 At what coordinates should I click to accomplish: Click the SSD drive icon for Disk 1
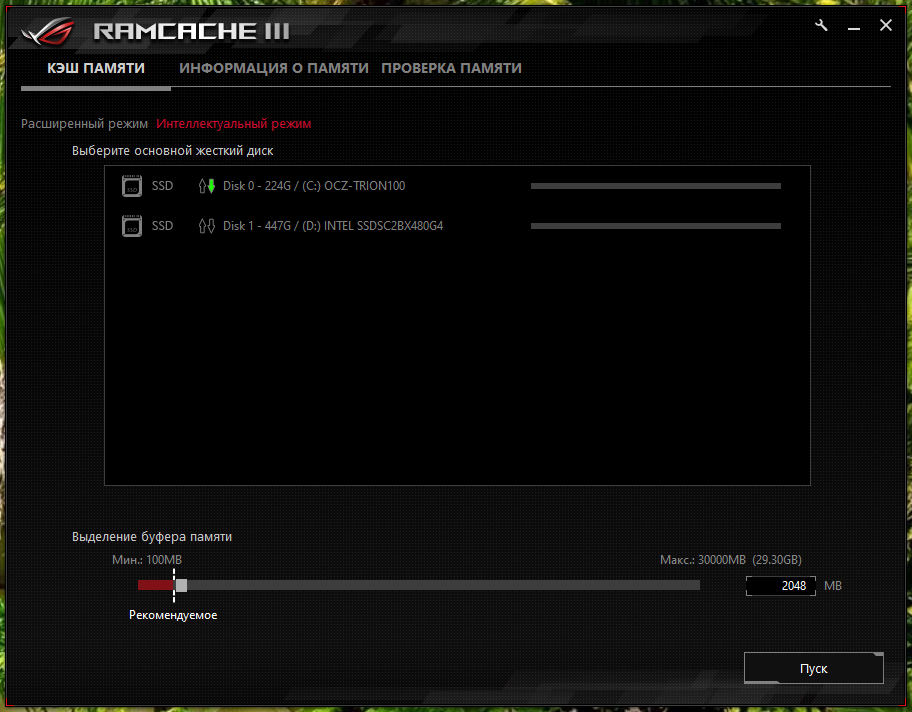pos(132,226)
